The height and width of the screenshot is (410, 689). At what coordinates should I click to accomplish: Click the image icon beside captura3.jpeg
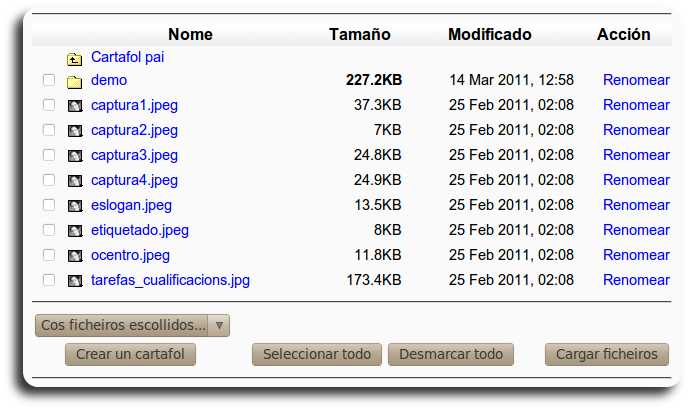pyautogui.click(x=74, y=156)
